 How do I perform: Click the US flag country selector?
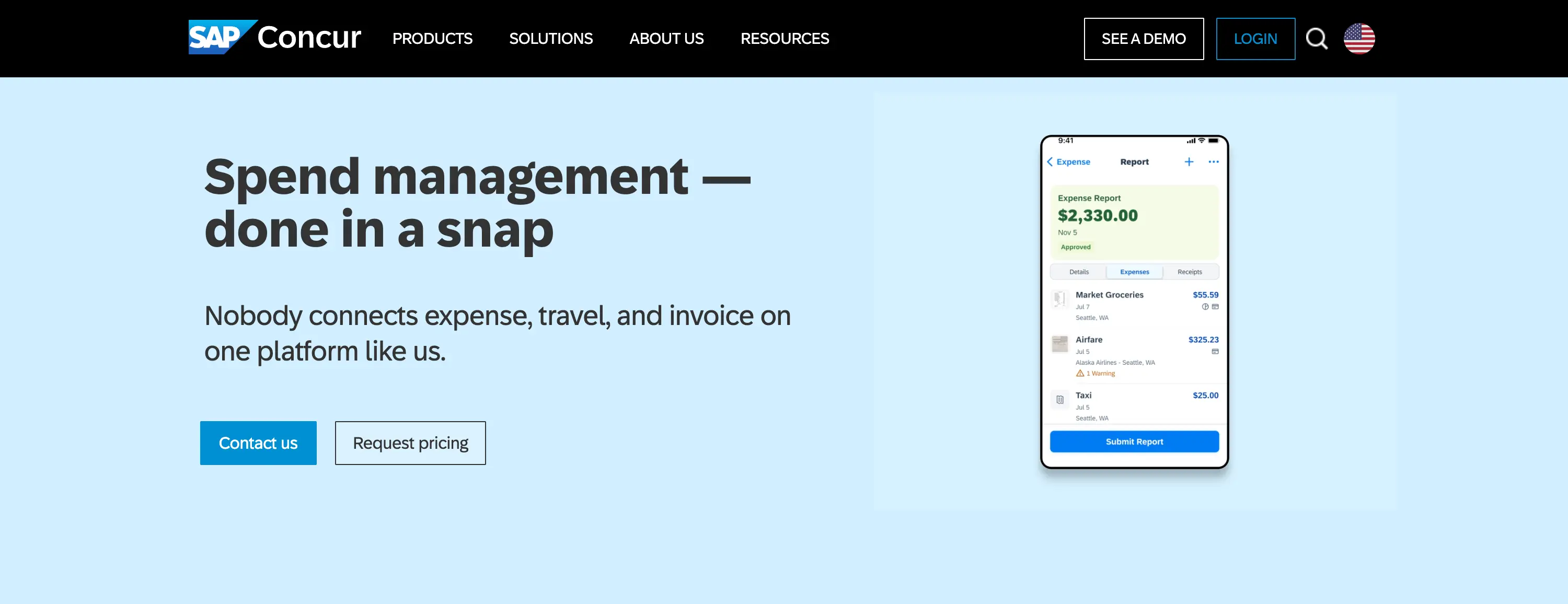pos(1358,39)
